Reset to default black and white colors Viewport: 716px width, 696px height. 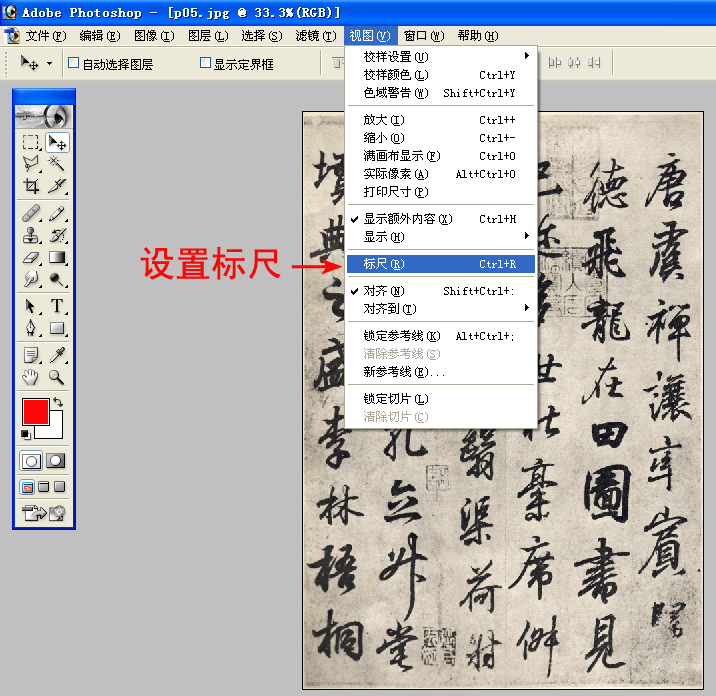26,434
